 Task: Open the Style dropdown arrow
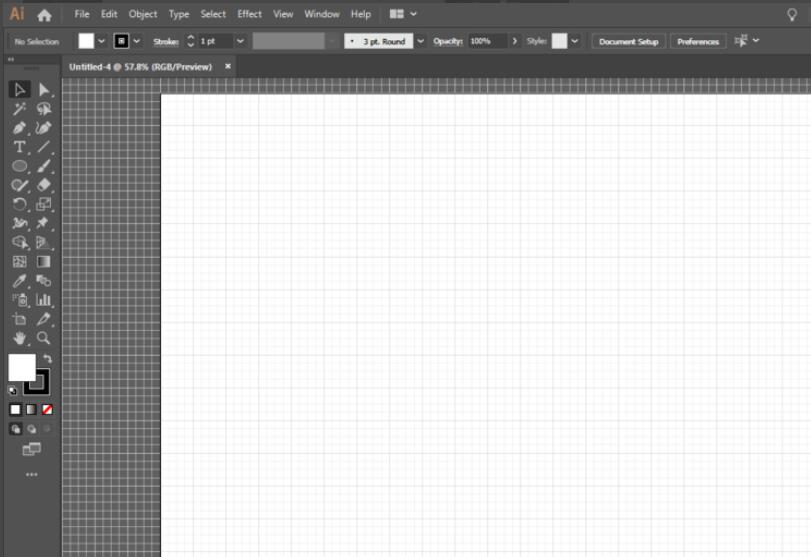[x=575, y=41]
